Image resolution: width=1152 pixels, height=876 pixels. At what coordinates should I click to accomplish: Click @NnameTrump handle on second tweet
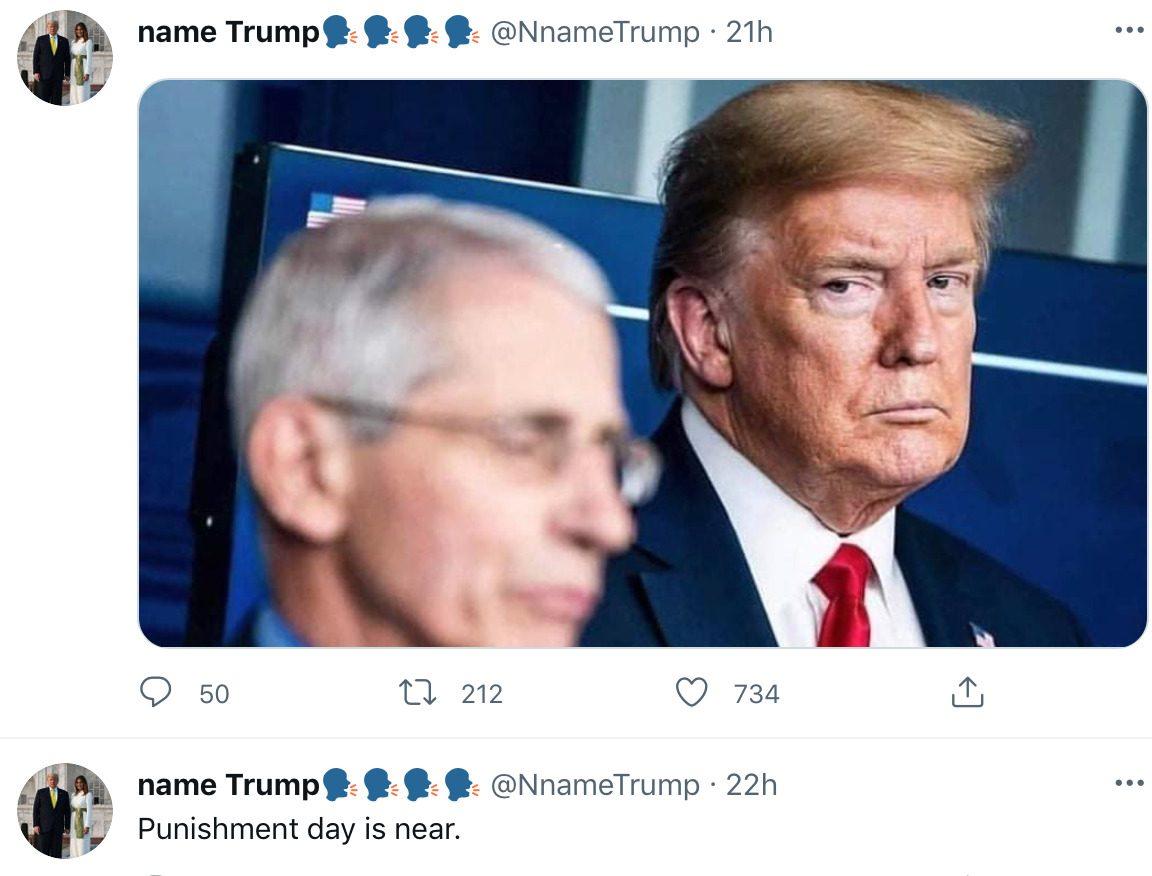(594, 785)
